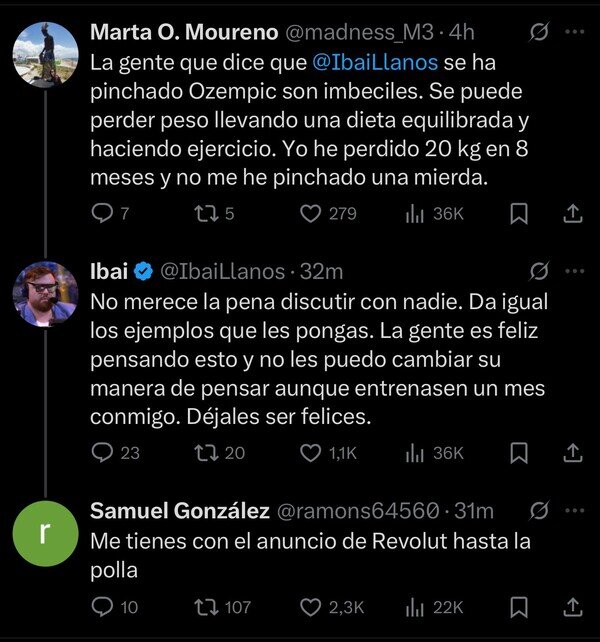
Task: Open more options on Samuel González's tweet
Action: tap(573, 511)
